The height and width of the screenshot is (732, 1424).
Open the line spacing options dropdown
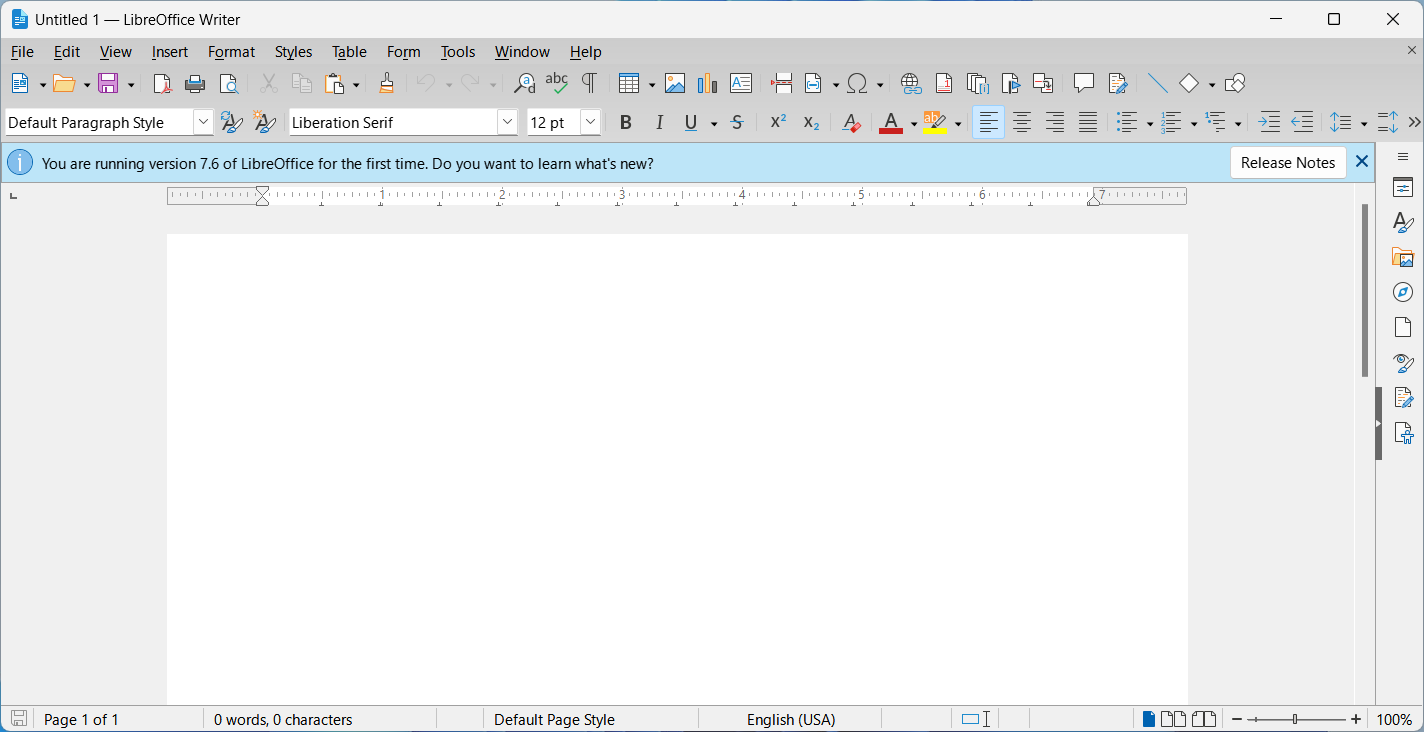click(1361, 122)
